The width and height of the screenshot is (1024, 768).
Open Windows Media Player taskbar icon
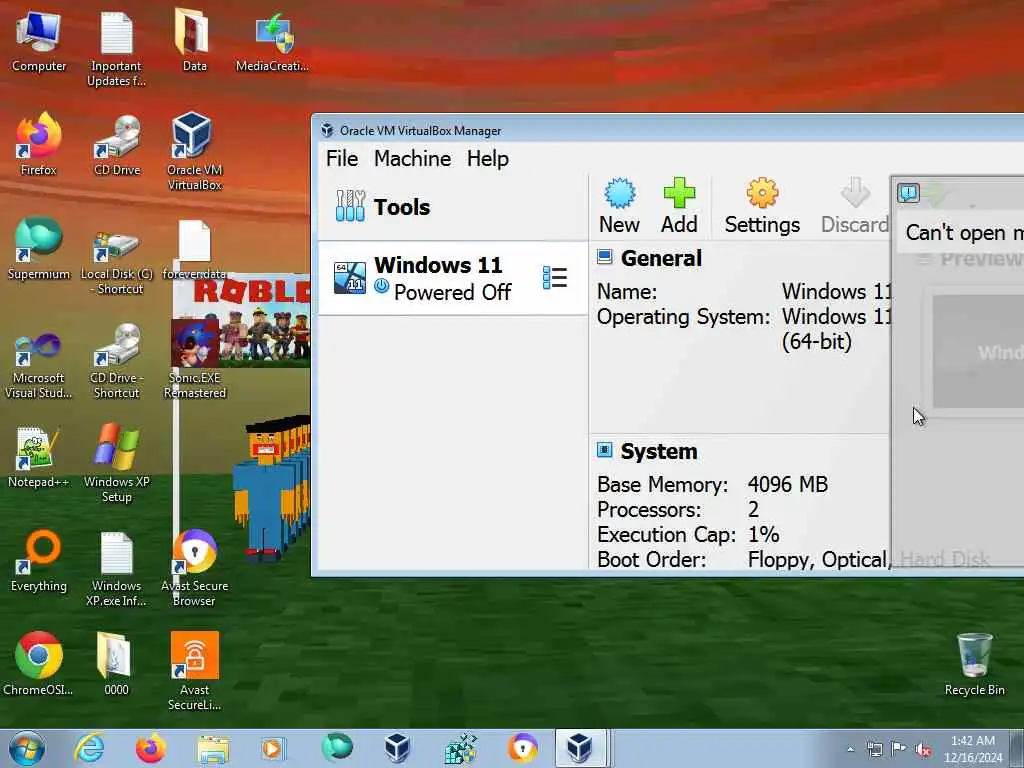(x=273, y=748)
